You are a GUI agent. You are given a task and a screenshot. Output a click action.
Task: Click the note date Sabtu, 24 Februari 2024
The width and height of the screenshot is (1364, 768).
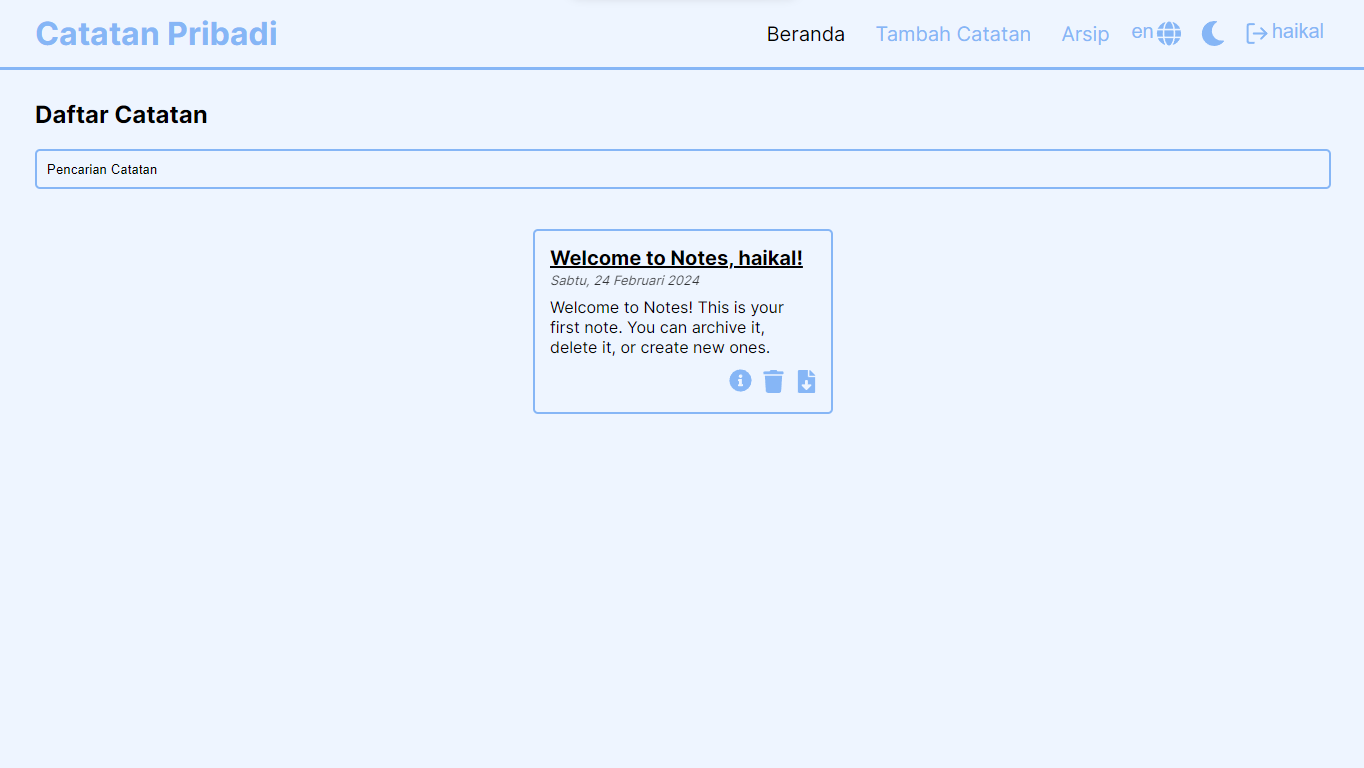(x=625, y=281)
